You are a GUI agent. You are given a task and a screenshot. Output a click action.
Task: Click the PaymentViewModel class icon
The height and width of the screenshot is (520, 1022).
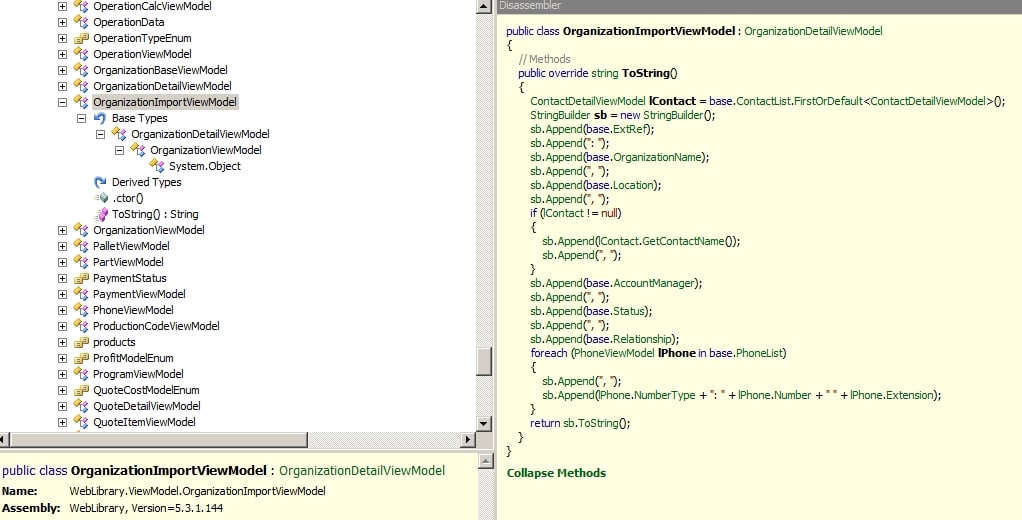(x=81, y=294)
